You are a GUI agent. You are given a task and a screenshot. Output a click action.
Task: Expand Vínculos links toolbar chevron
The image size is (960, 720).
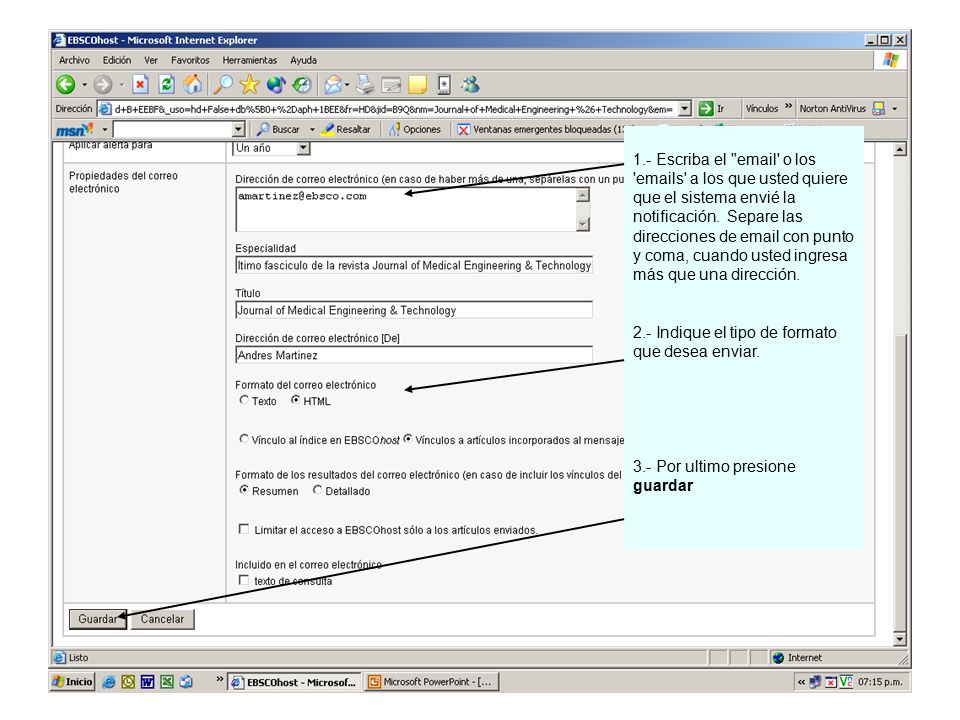click(x=789, y=107)
